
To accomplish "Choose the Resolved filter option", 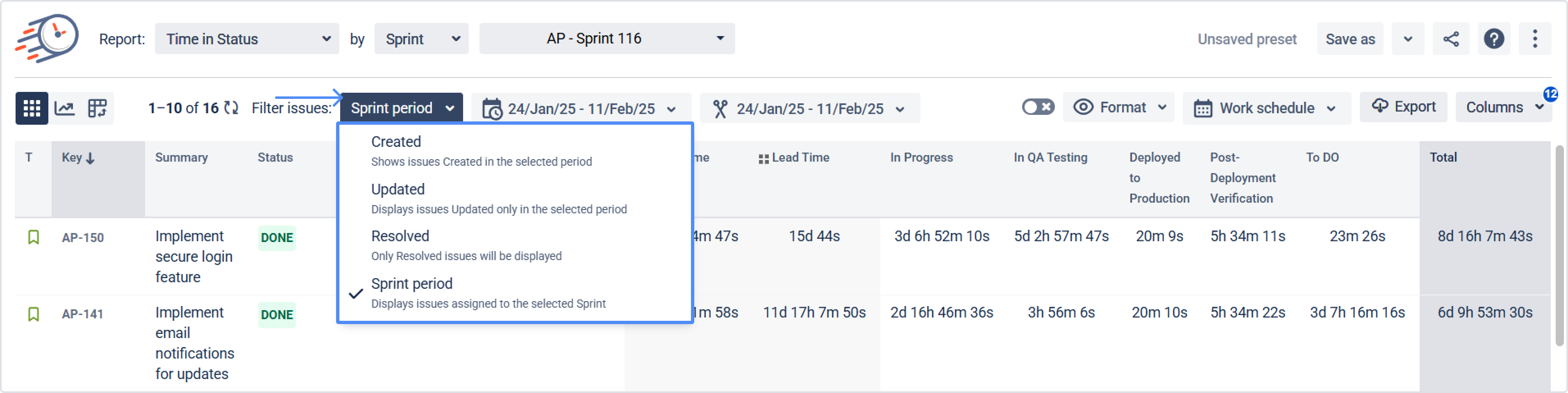I will [400, 236].
